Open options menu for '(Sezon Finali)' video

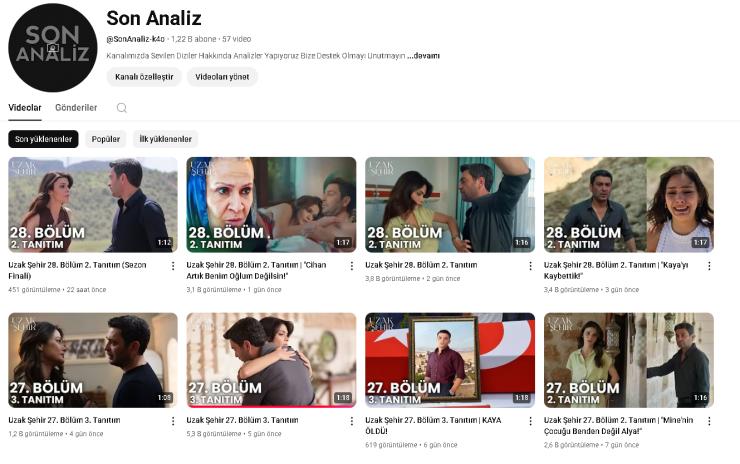tap(173, 266)
